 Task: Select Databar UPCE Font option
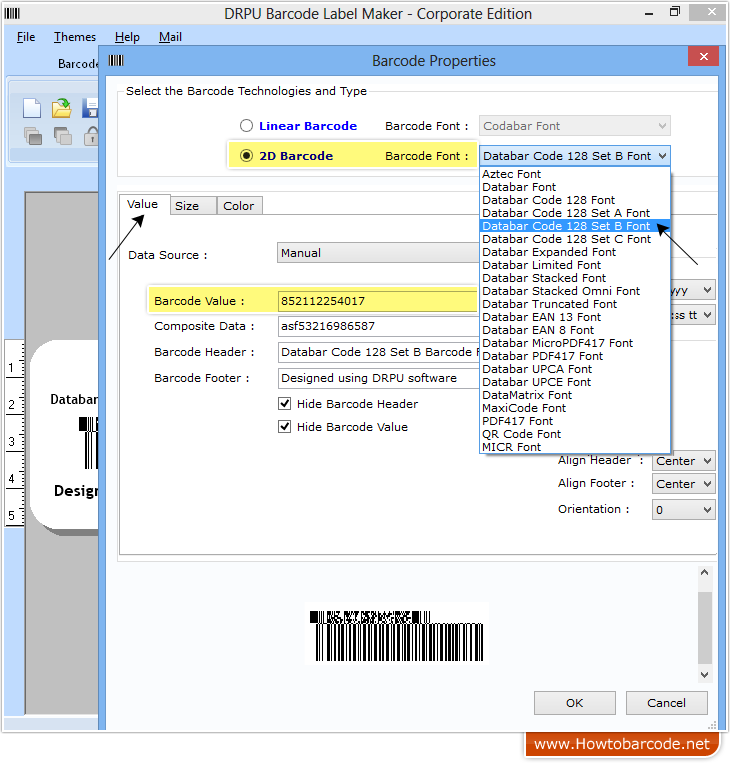[x=574, y=382]
